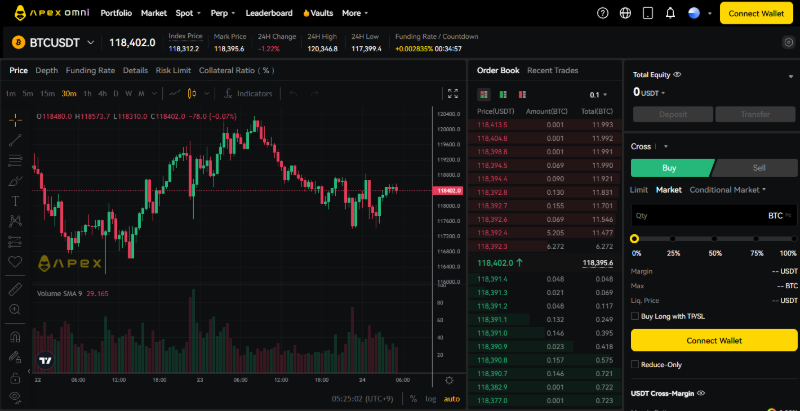The height and width of the screenshot is (411, 800).
Task: Click the redo arrow on chart toolbar
Action: tap(315, 94)
